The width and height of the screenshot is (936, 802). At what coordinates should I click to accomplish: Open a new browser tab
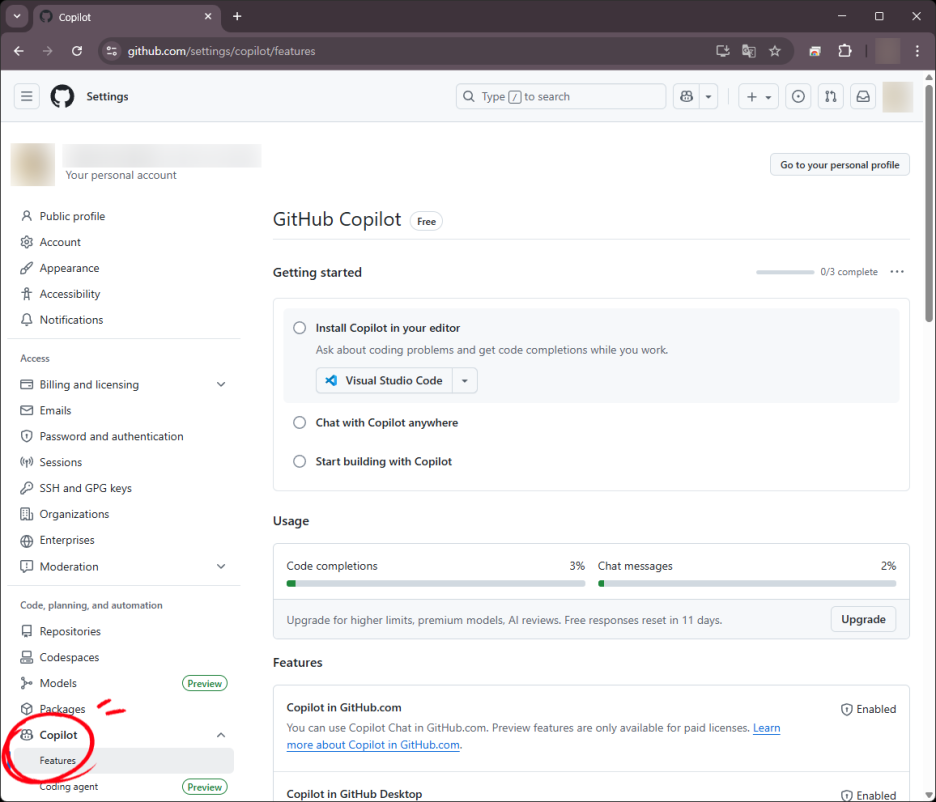point(237,17)
